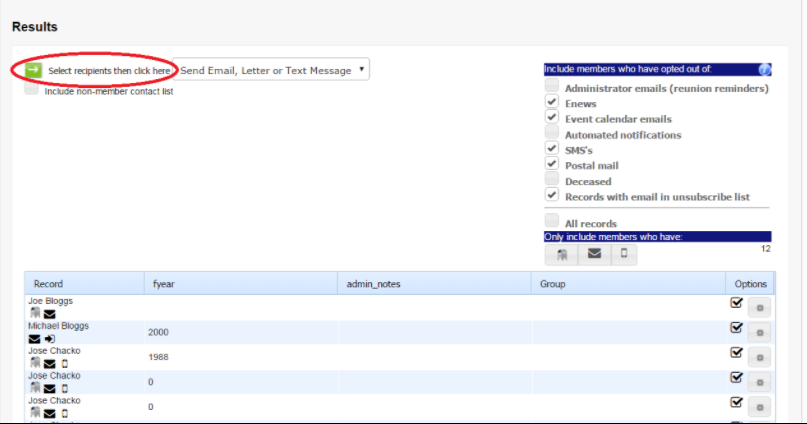This screenshot has width=807, height=424.
Task: Click the blue info icon in opt-out header
Action: (x=764, y=69)
